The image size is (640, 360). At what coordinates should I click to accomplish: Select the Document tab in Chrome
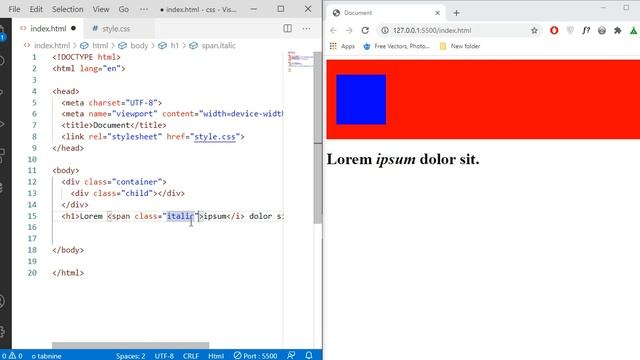point(386,13)
